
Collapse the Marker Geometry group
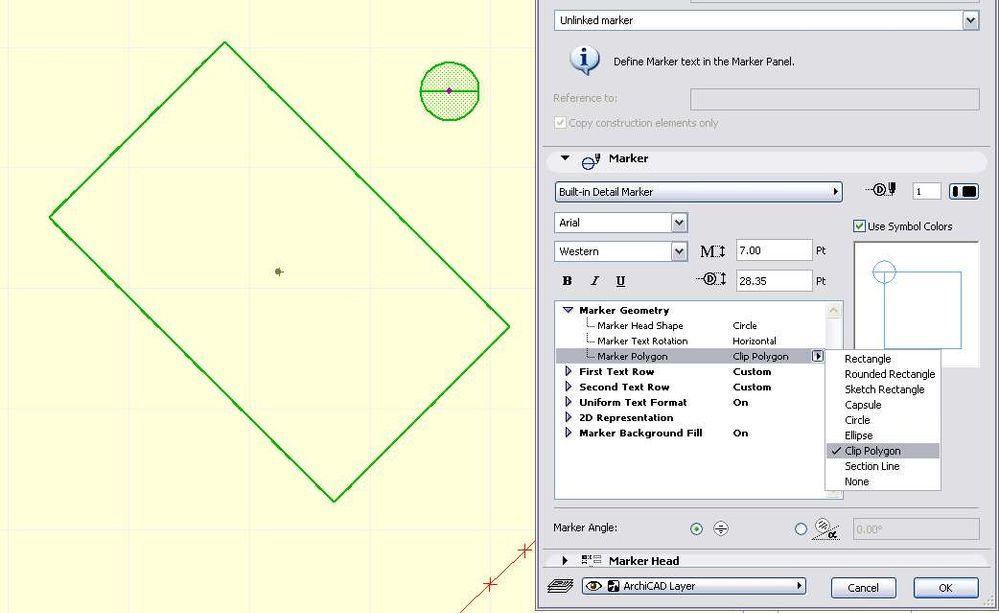[568, 310]
